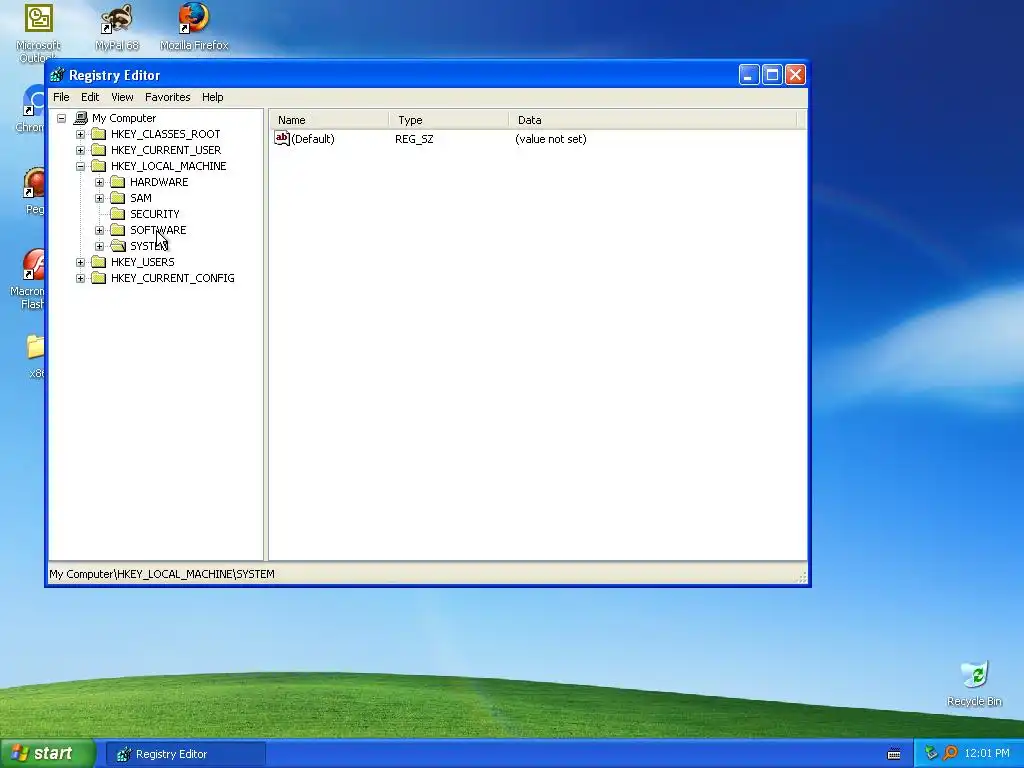Expand HKEY_CURRENT_CONFIG key
1024x768 pixels.
[x=80, y=278]
